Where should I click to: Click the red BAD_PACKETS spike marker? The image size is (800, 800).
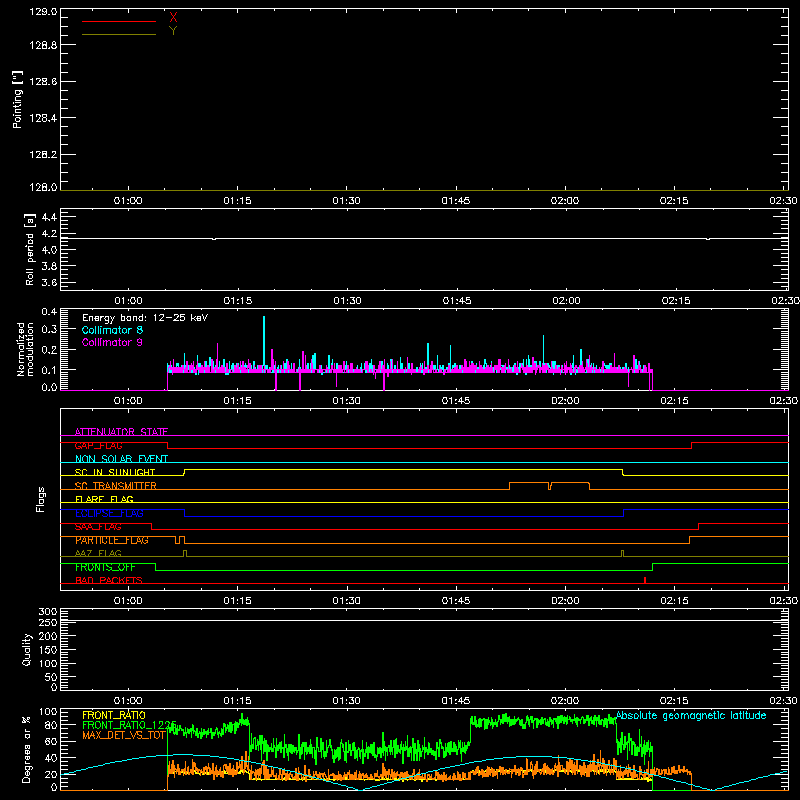pyautogui.click(x=645, y=580)
